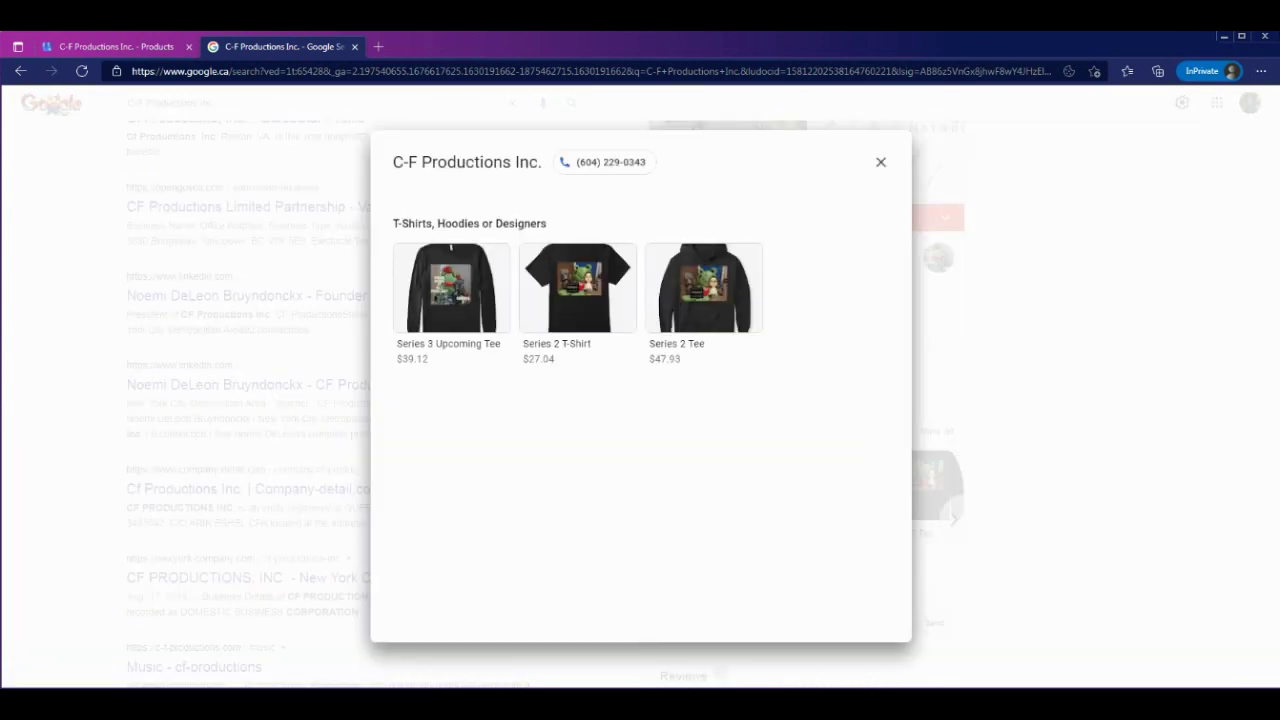Open the Favorites list icon
The width and height of the screenshot is (1280, 720).
(1127, 71)
